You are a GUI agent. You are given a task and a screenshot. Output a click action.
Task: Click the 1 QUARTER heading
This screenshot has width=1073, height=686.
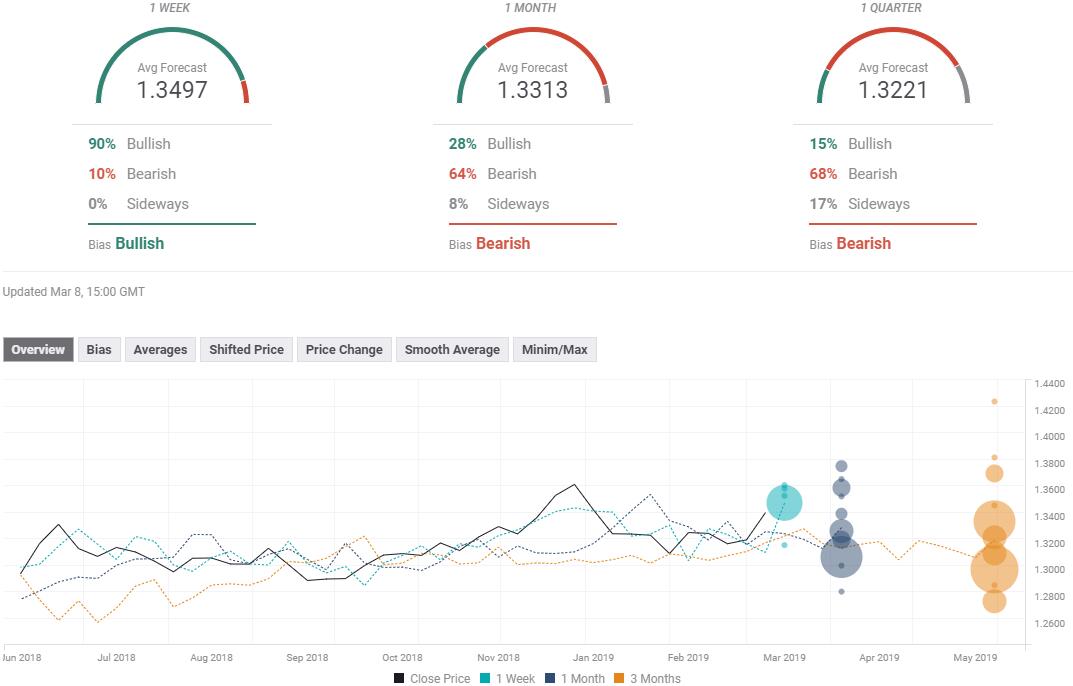coord(891,8)
